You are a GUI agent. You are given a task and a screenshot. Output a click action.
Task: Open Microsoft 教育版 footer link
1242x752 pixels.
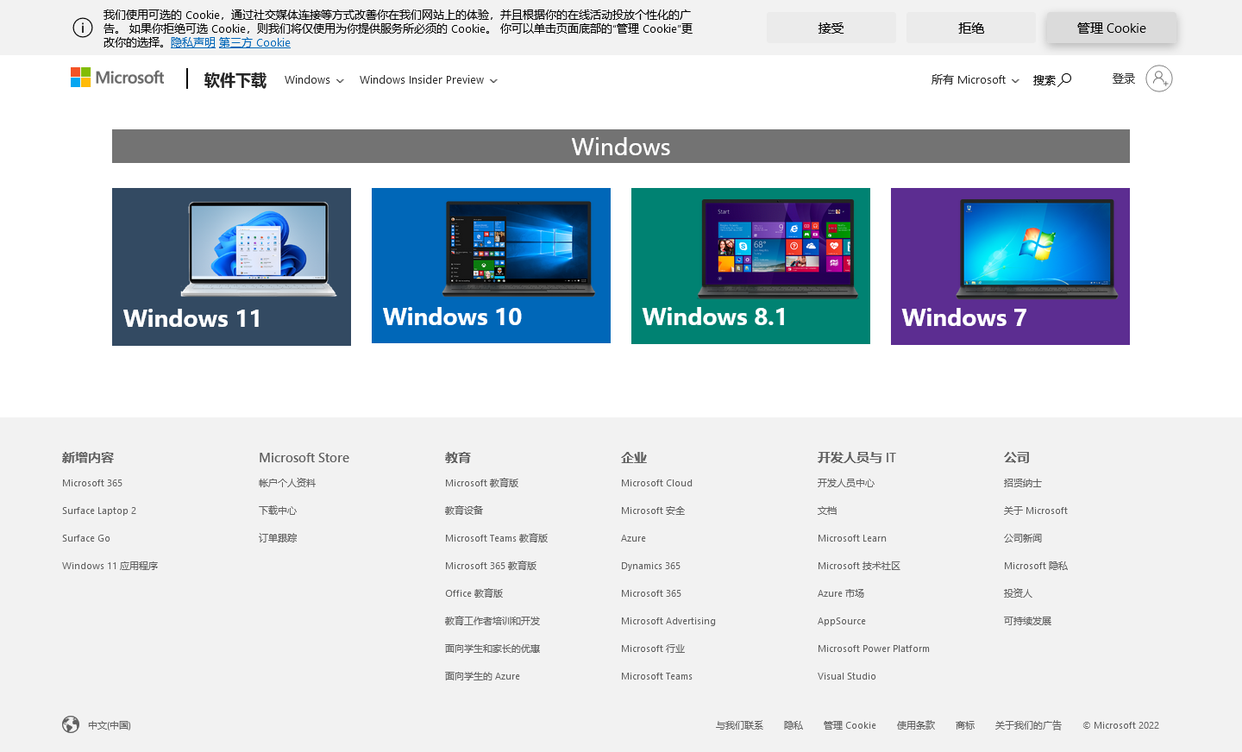482,483
